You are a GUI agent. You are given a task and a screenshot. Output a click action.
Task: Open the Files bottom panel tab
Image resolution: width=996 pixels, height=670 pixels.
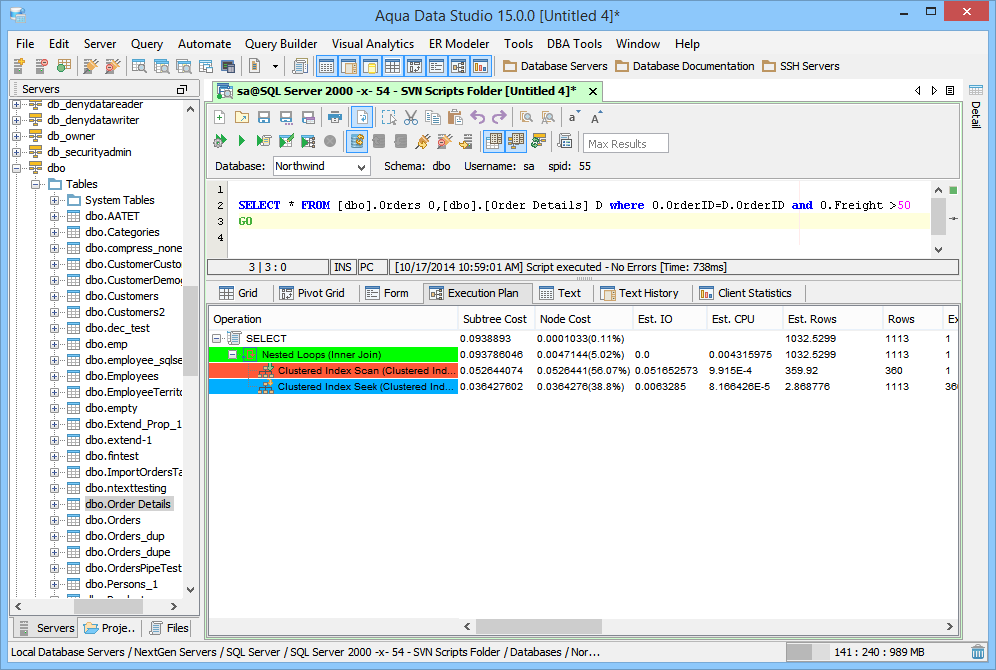coord(169,628)
